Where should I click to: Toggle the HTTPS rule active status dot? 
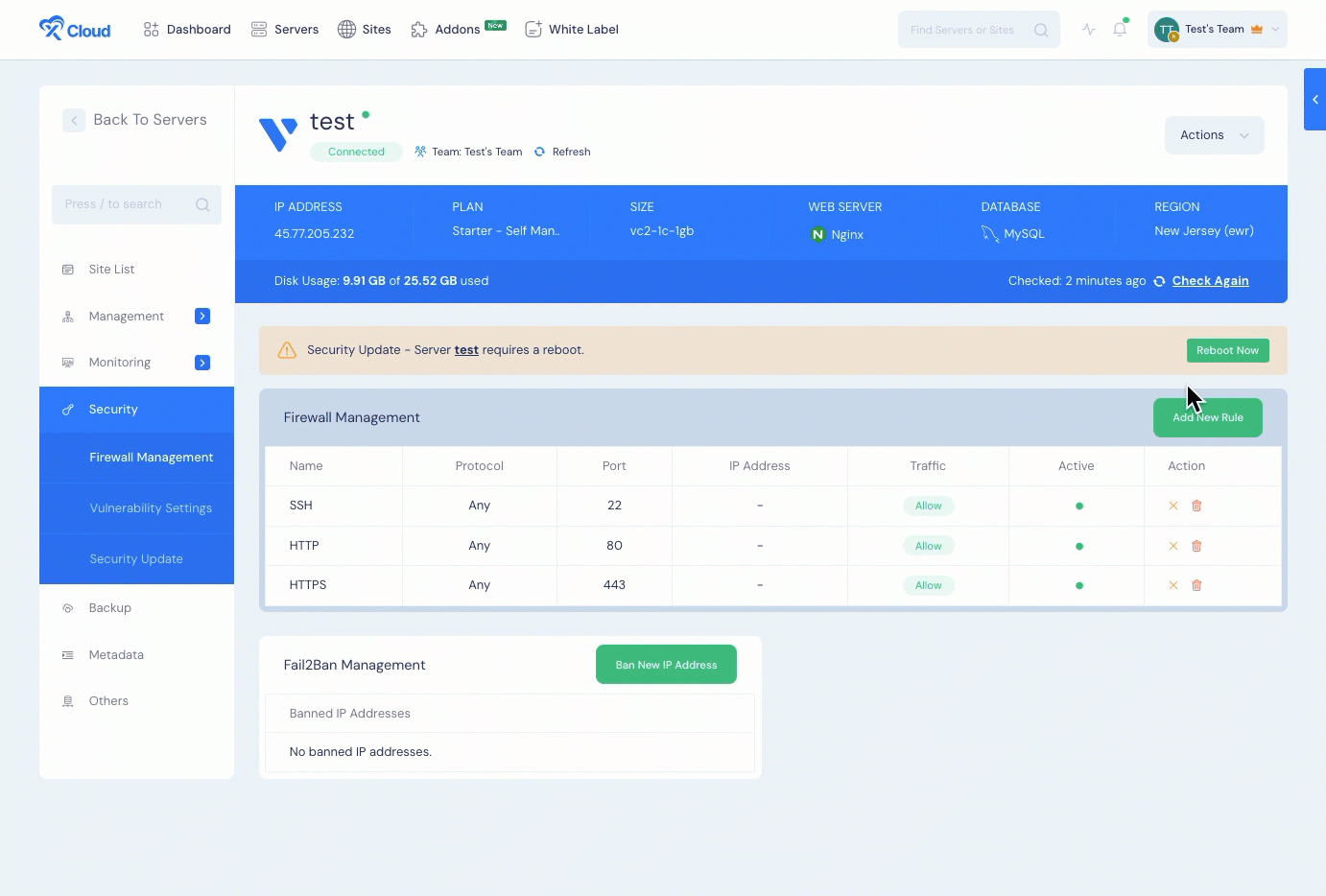tap(1079, 584)
